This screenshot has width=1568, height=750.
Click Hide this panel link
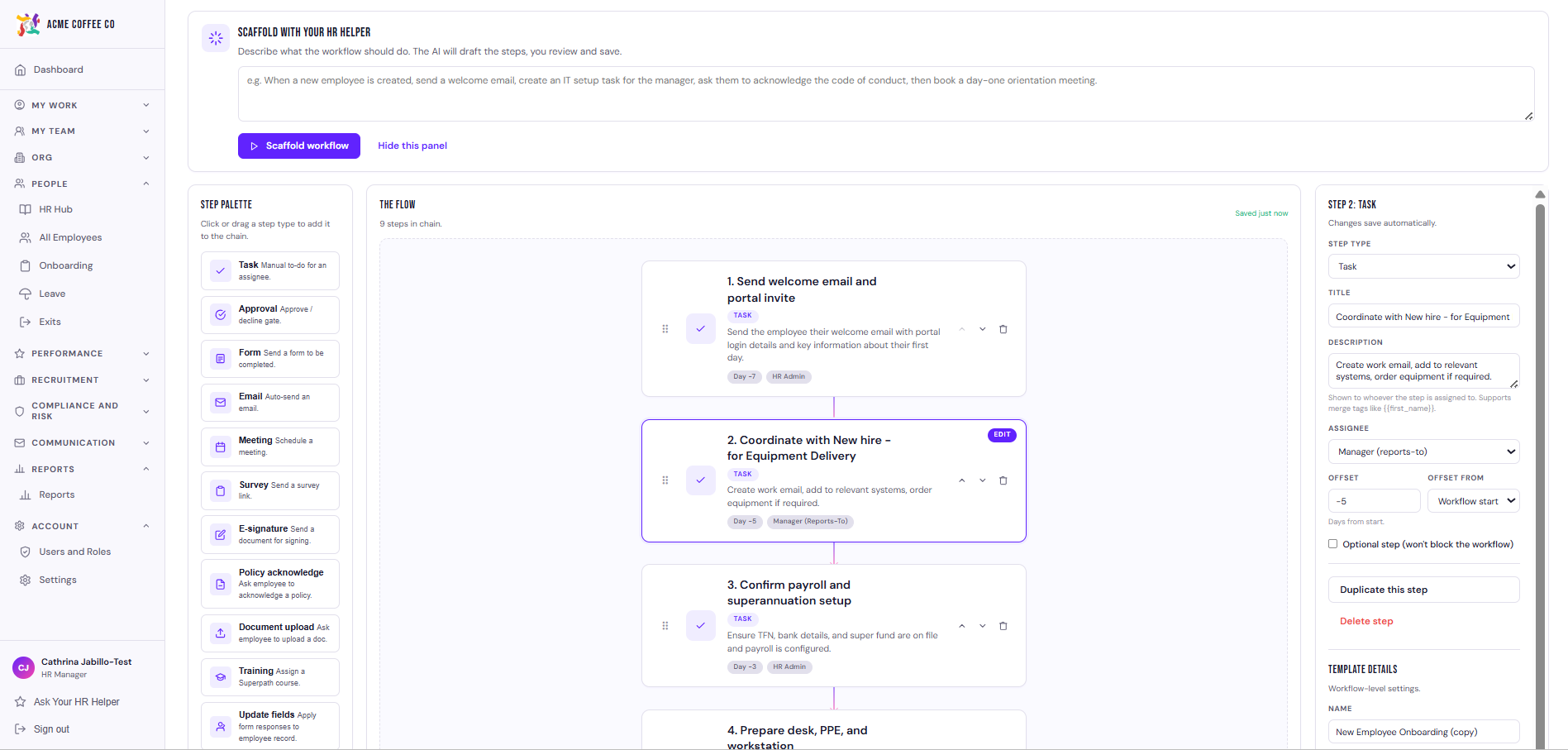[412, 146]
